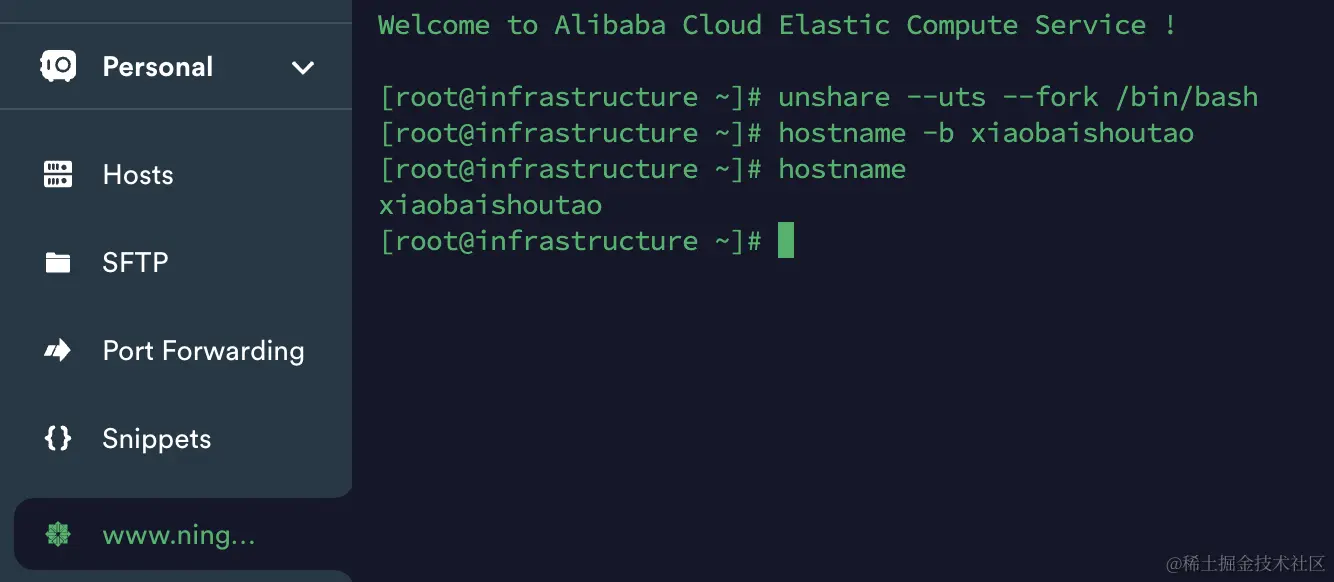Click the last root@infrastructure prompt
1334x582 pixels.
point(571,241)
